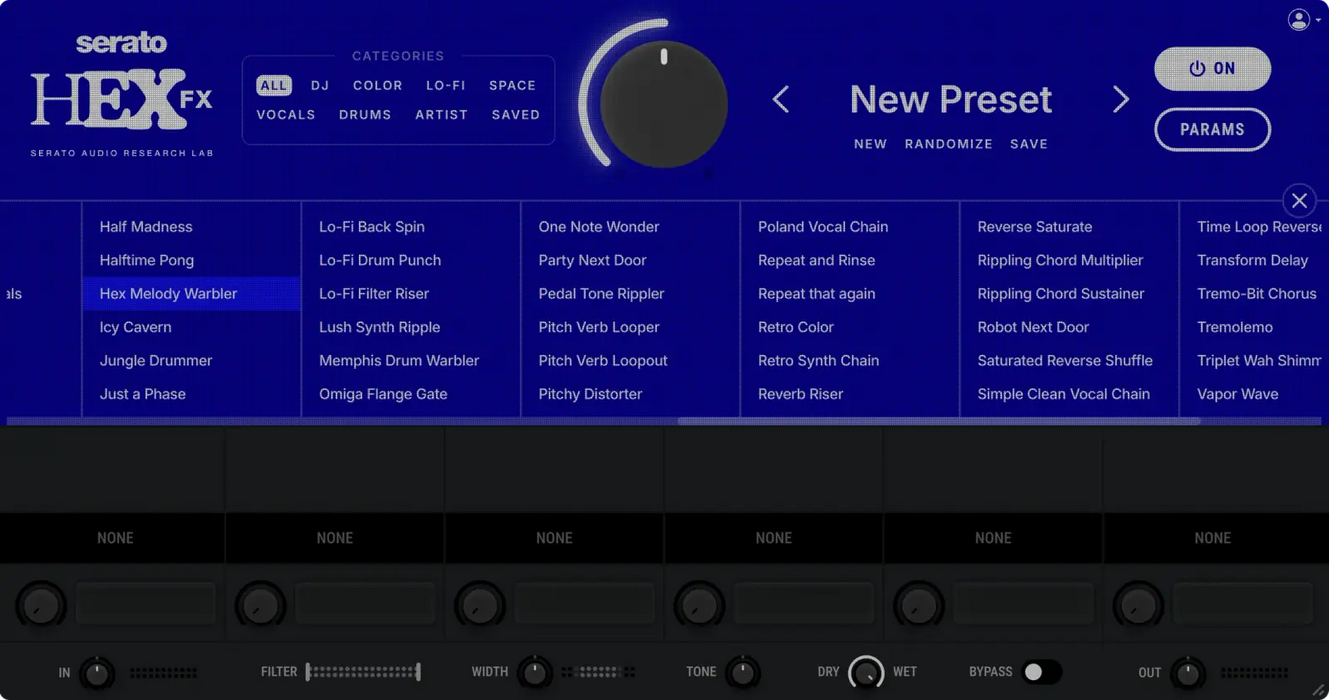Click the WIDTH knob
1329x700 pixels.
[535, 672]
